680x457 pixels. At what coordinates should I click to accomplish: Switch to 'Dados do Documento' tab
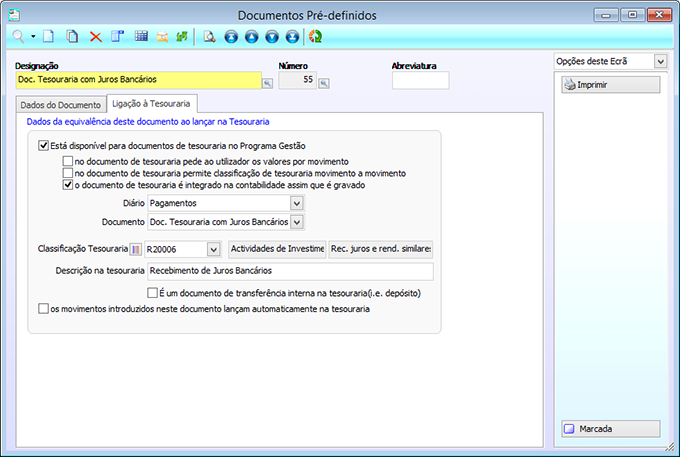[61, 105]
